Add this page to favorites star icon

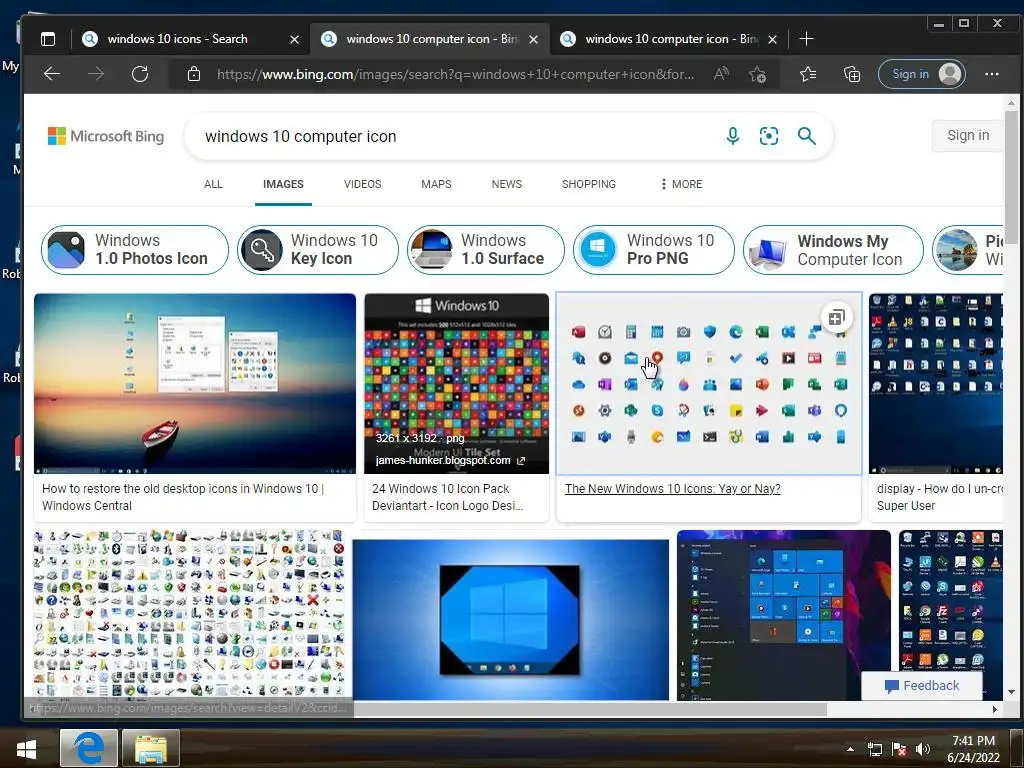tap(758, 74)
